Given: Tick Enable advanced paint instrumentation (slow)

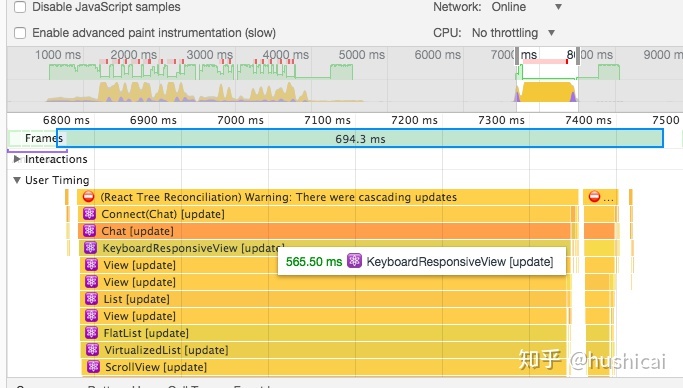Looking at the screenshot, I should [20, 33].
